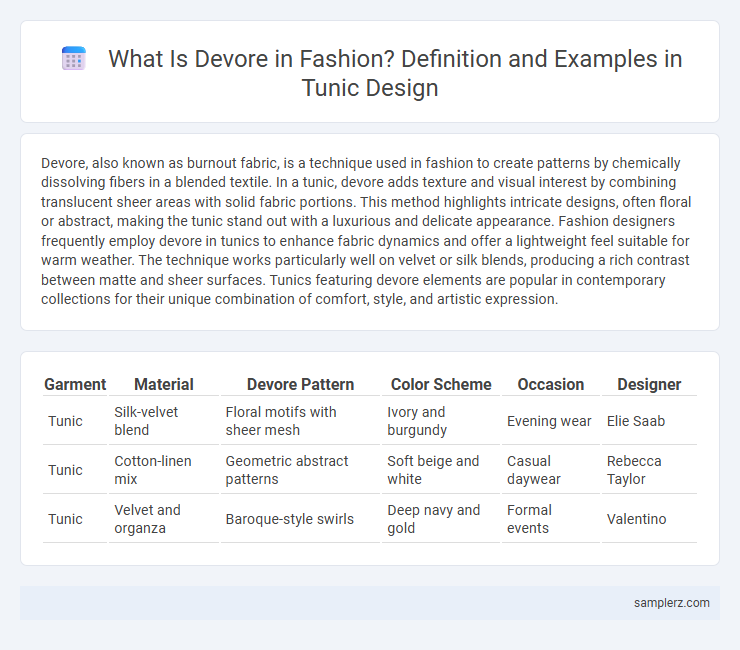Select the Ivory and burgundy cell

(441, 421)
